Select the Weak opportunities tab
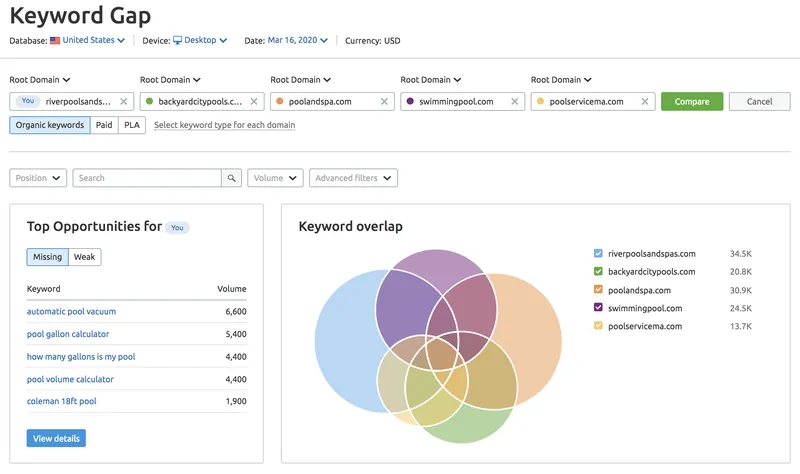 (85, 257)
